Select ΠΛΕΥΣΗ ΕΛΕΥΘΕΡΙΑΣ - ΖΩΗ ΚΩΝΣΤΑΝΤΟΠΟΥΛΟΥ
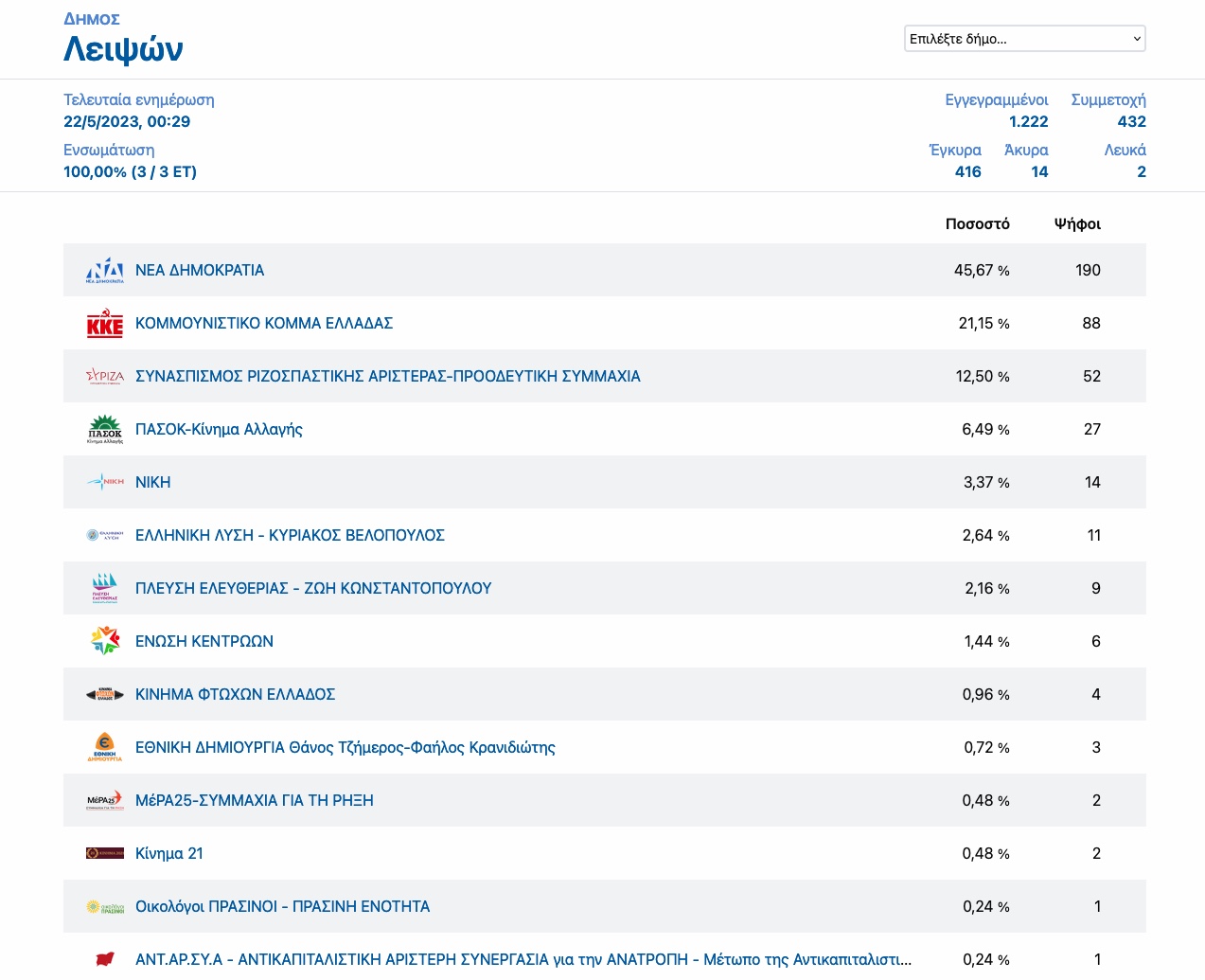Screen dimensions: 1205x980 click(x=313, y=588)
